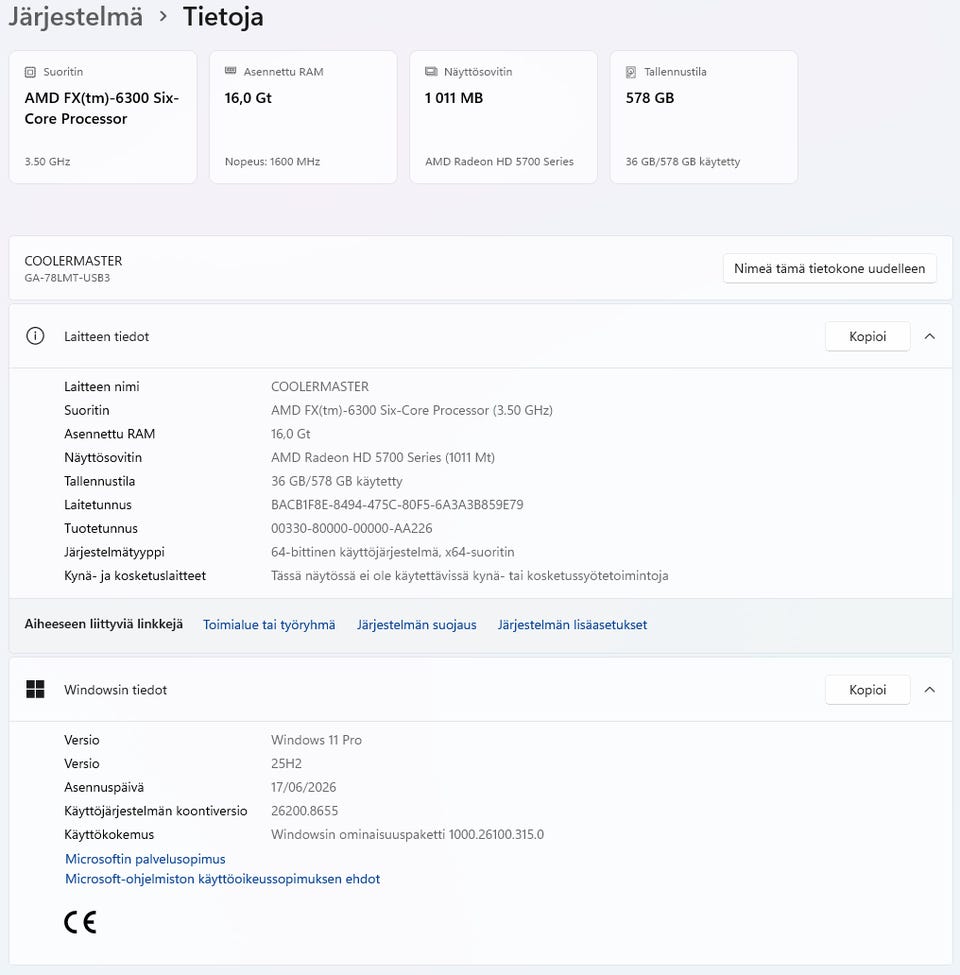
Task: Open Microsoftin palvelusopimus link
Action: tap(145, 859)
